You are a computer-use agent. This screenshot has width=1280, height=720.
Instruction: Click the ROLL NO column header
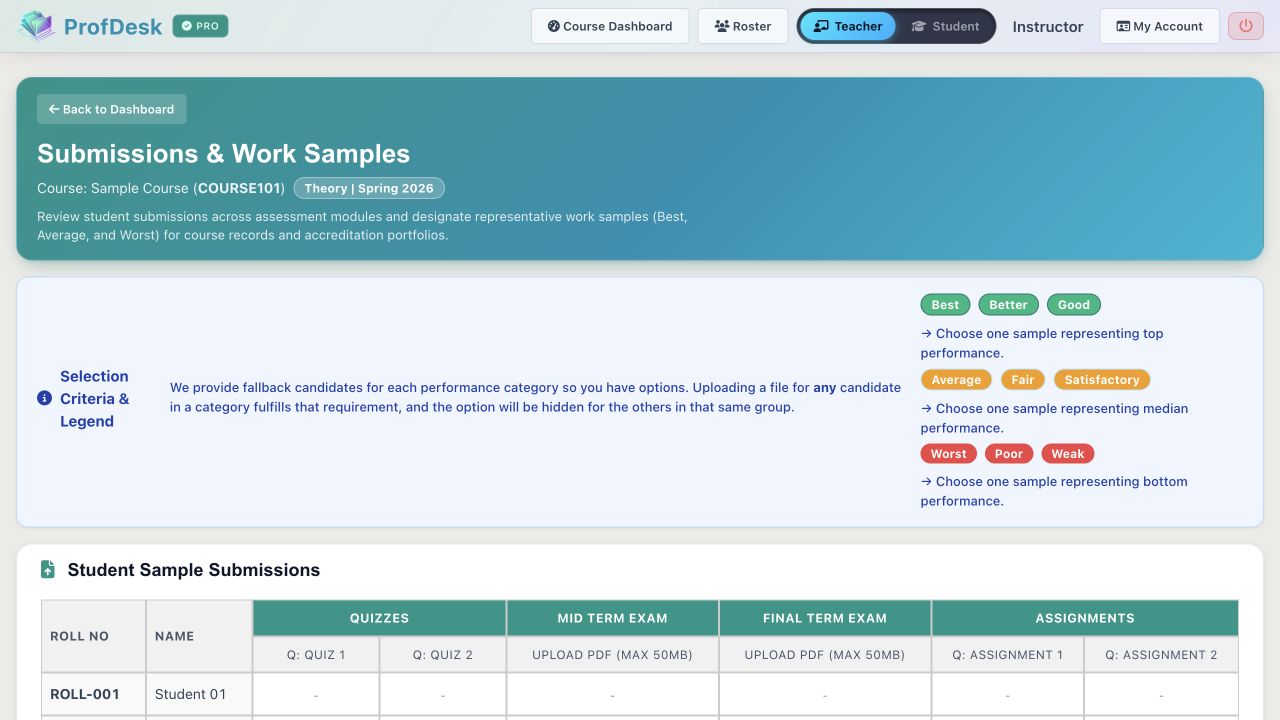tap(93, 636)
